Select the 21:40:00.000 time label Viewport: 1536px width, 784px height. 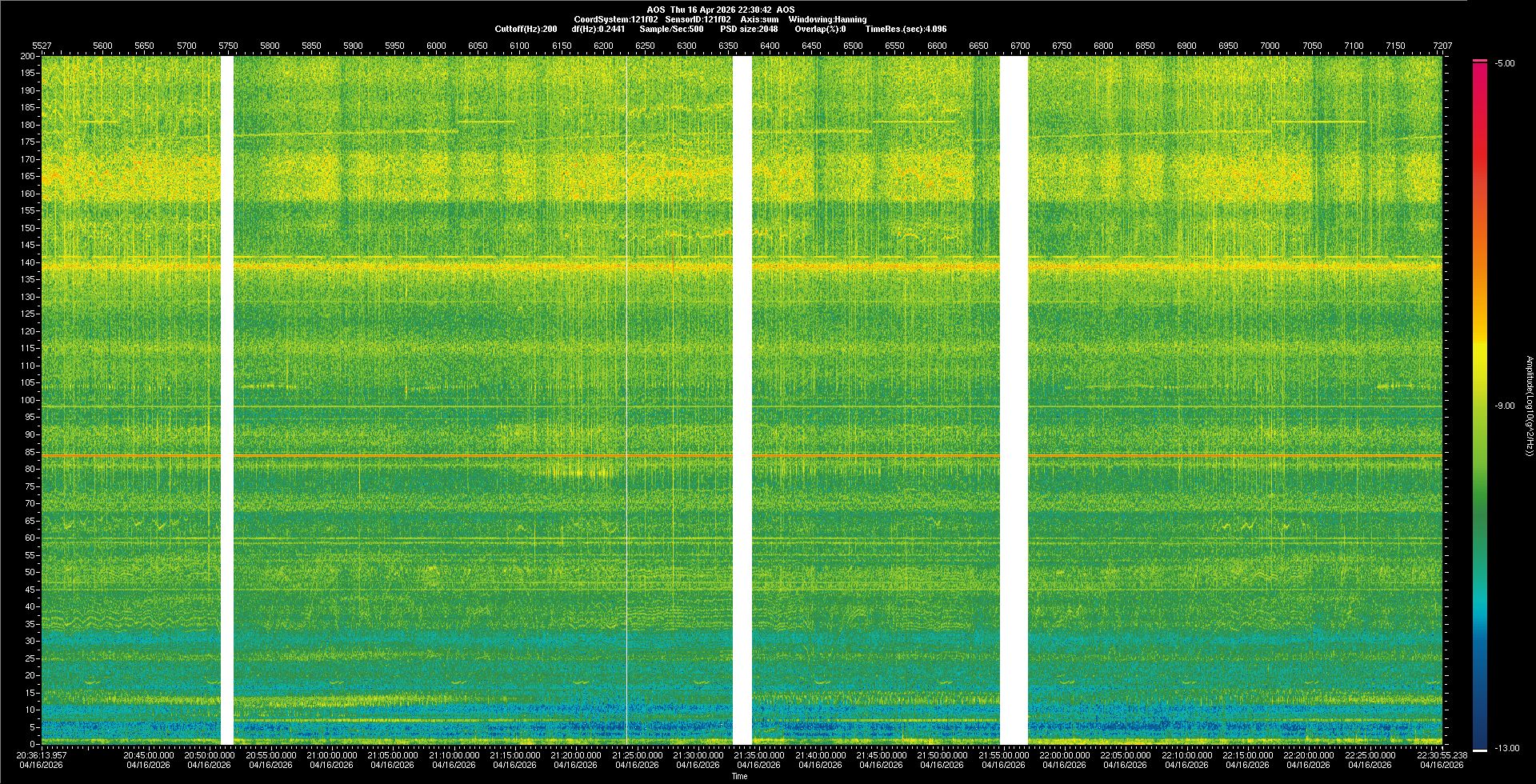tap(821, 754)
